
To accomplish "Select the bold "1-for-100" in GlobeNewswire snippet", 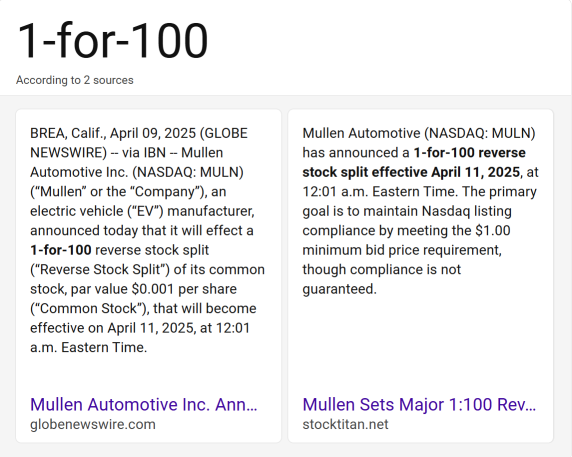I will click(x=61, y=250).
